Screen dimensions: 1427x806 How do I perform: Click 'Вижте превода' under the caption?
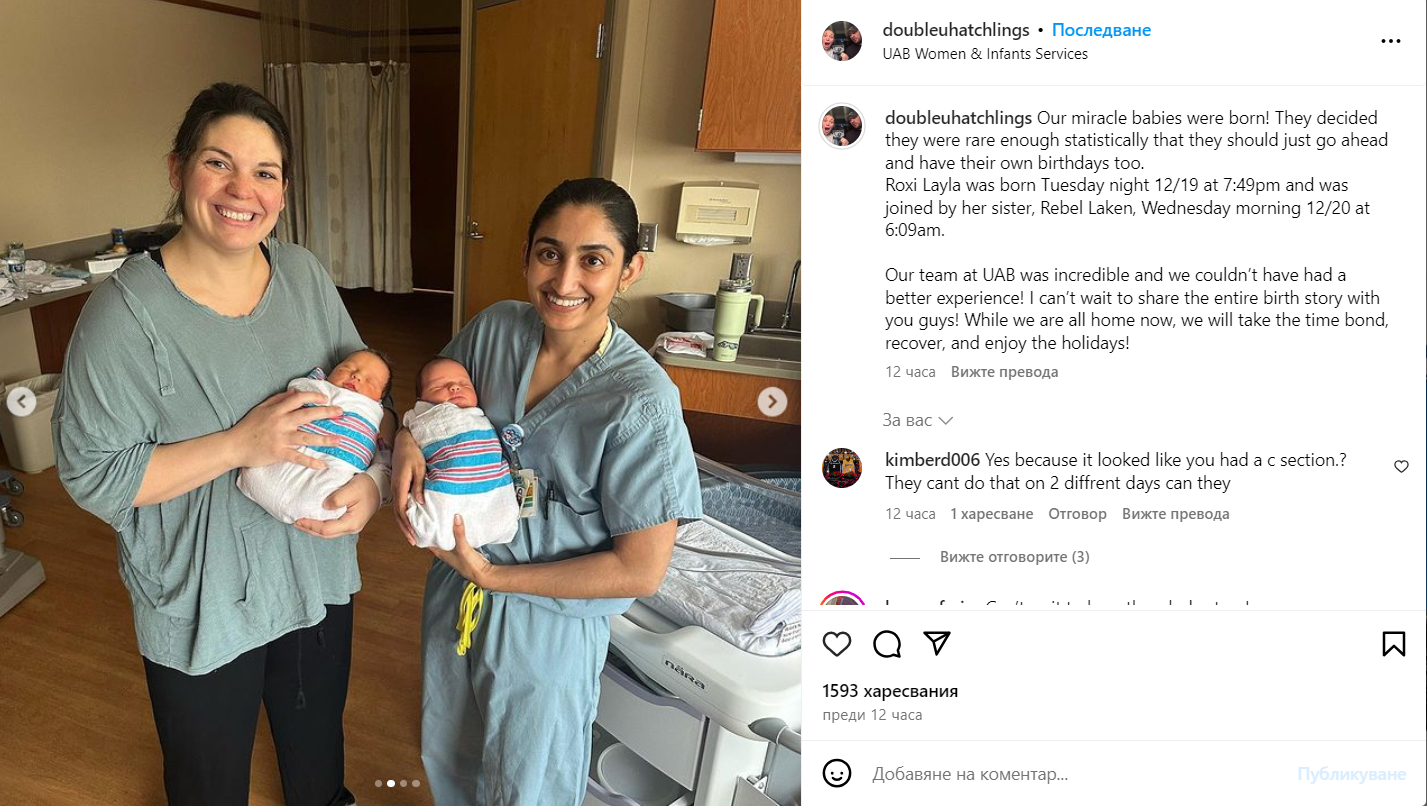[x=1004, y=372]
